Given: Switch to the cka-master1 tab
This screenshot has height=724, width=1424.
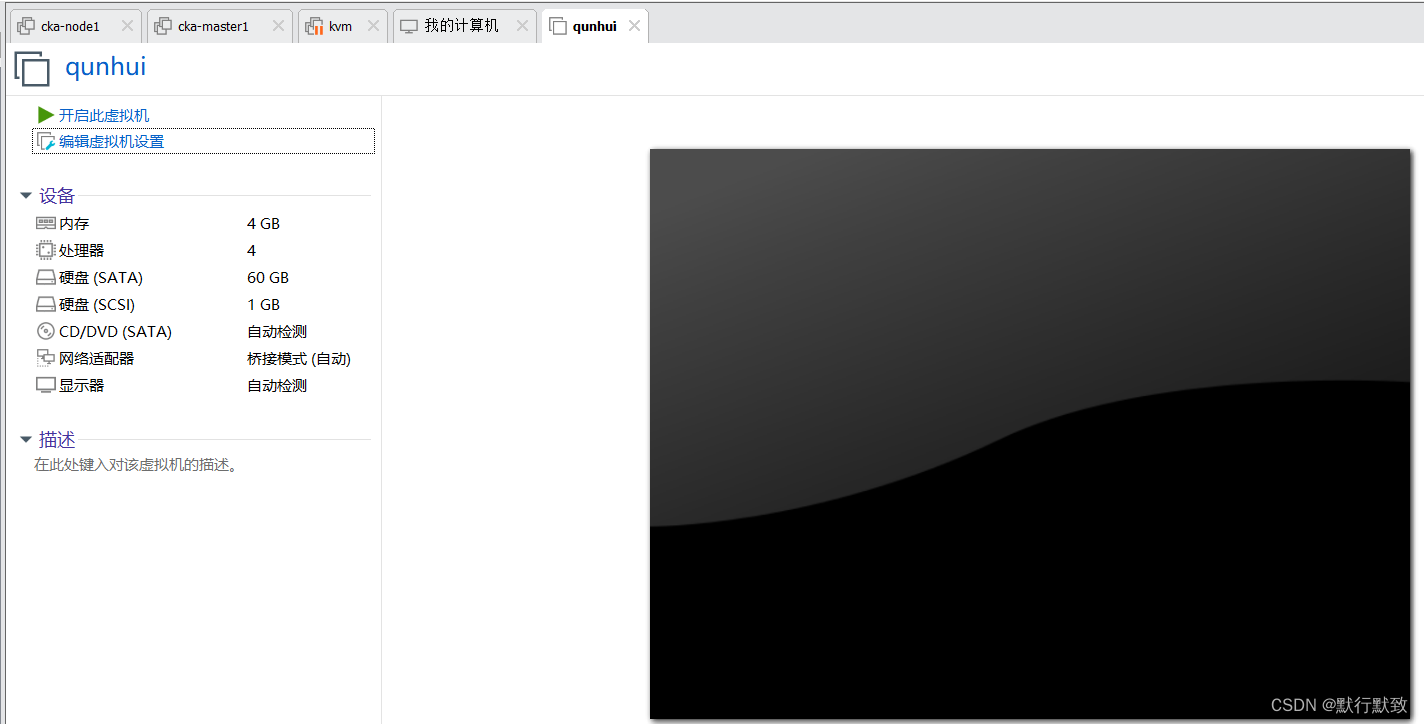Looking at the screenshot, I should tap(220, 26).
